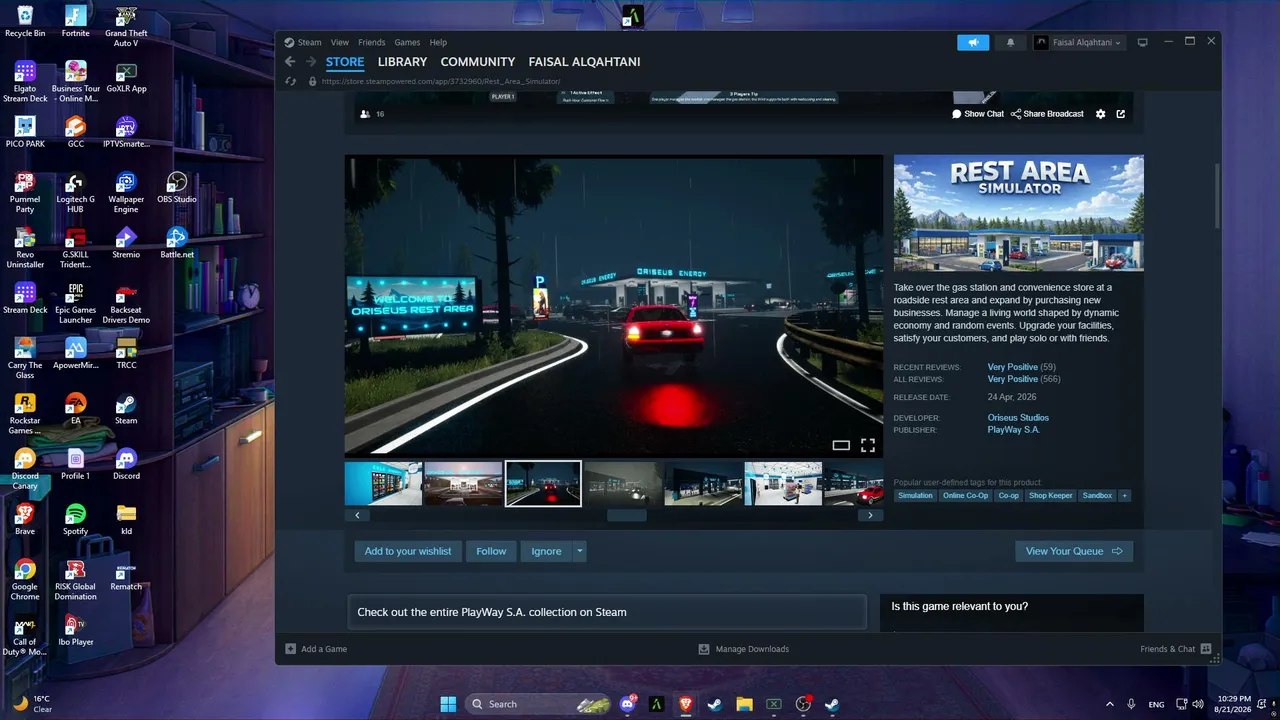Open Epic Games Launcher desktop icon
The width and height of the screenshot is (1280, 720).
75,303
